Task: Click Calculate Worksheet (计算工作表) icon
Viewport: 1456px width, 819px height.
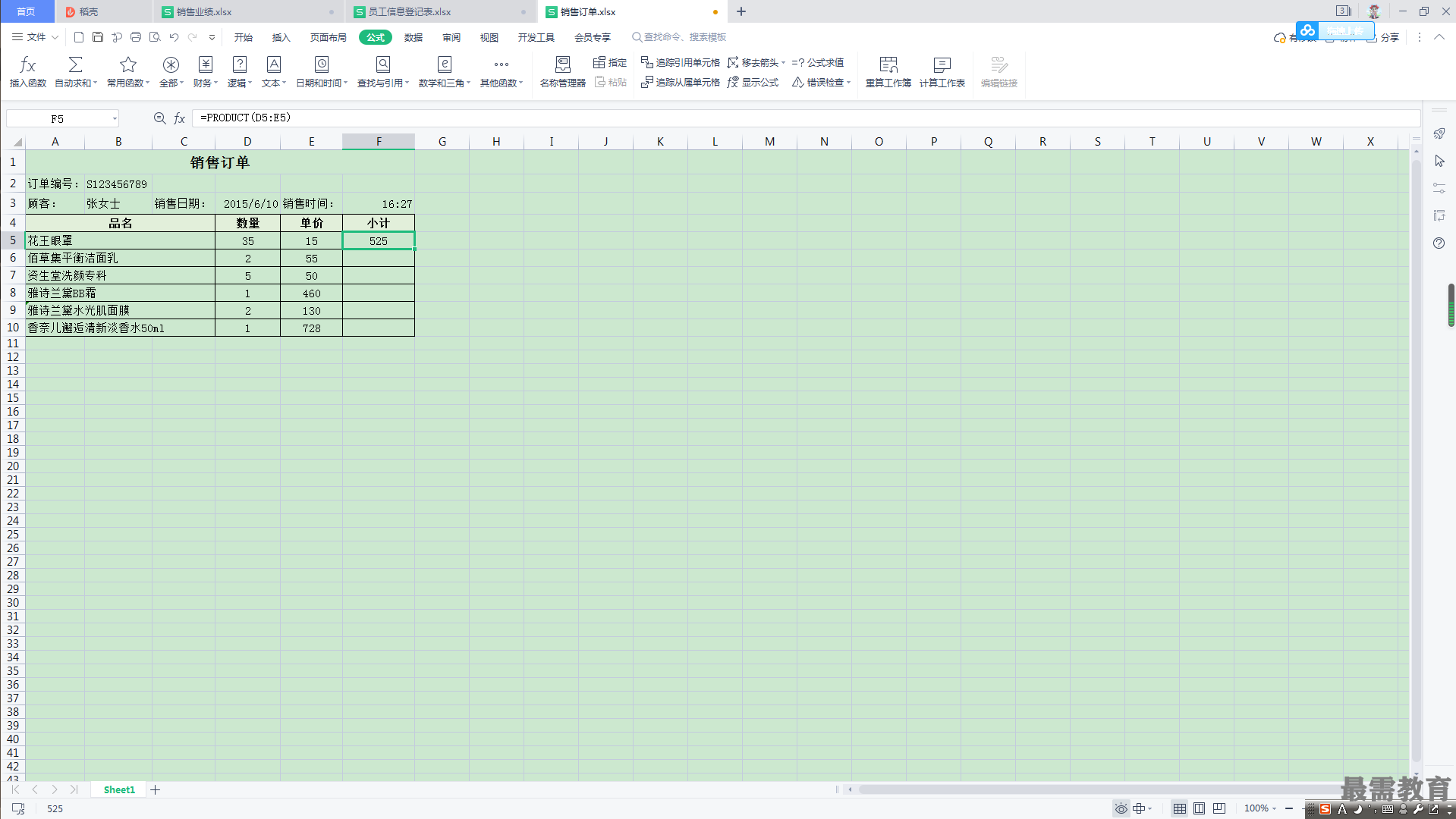Action: pos(942,64)
